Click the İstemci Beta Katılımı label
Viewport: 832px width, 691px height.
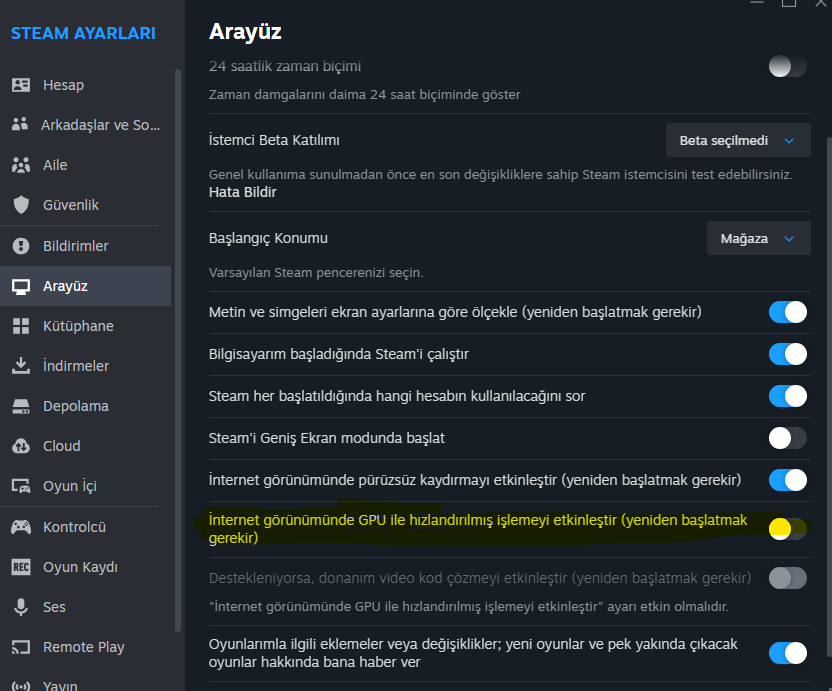[x=274, y=140]
